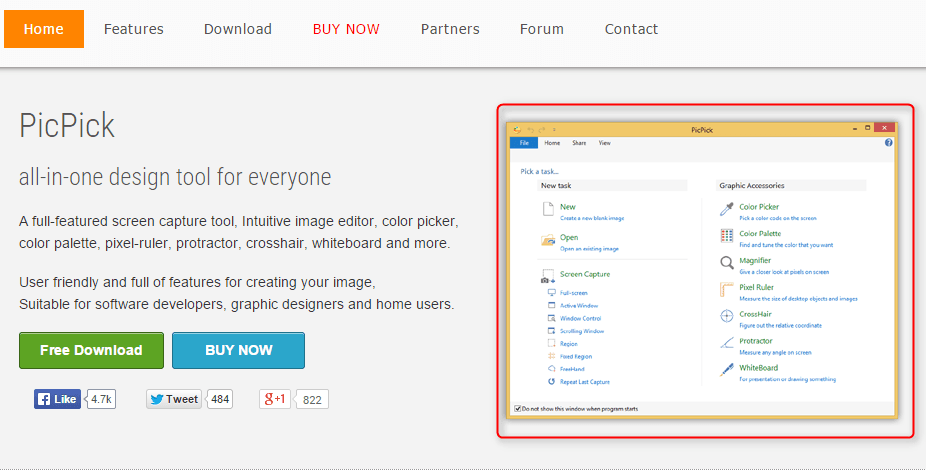The width and height of the screenshot is (926, 473).
Task: Click the blue BUY NOW button
Action: 238,350
